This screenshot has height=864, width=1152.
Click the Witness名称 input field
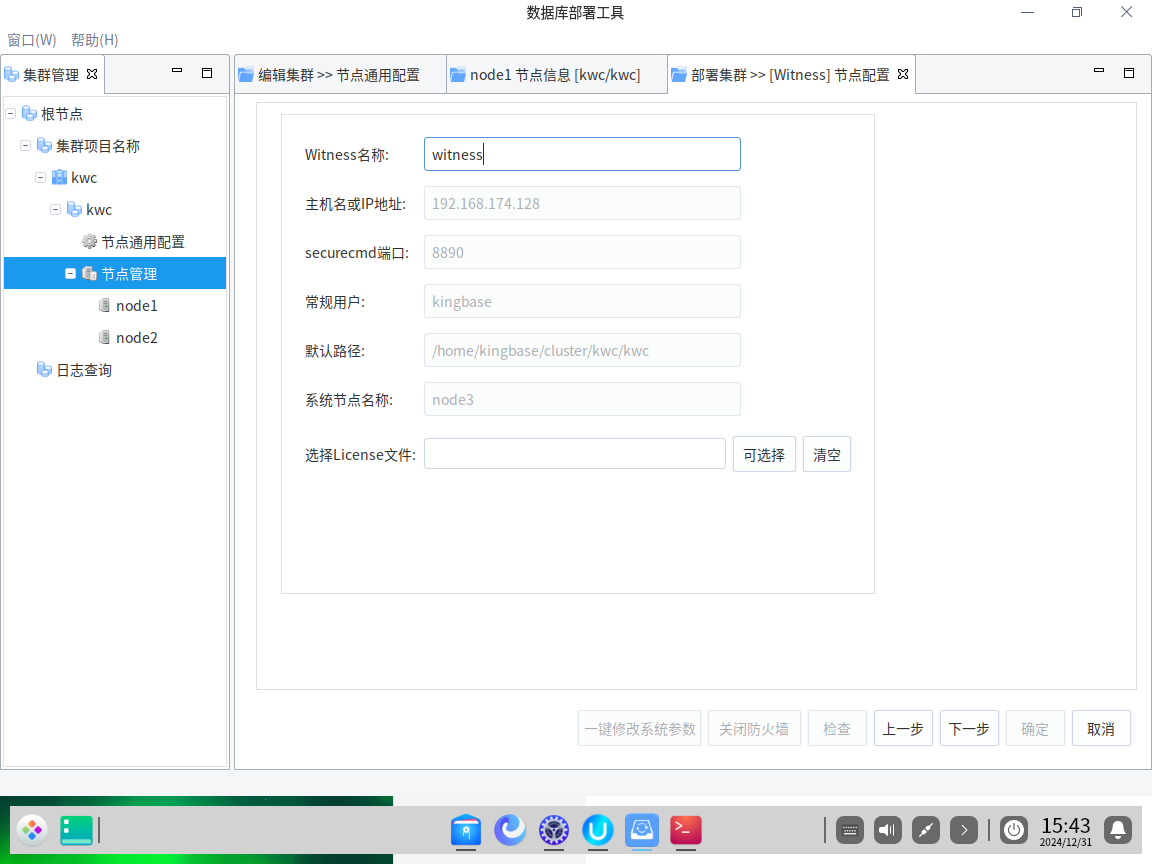pos(582,155)
